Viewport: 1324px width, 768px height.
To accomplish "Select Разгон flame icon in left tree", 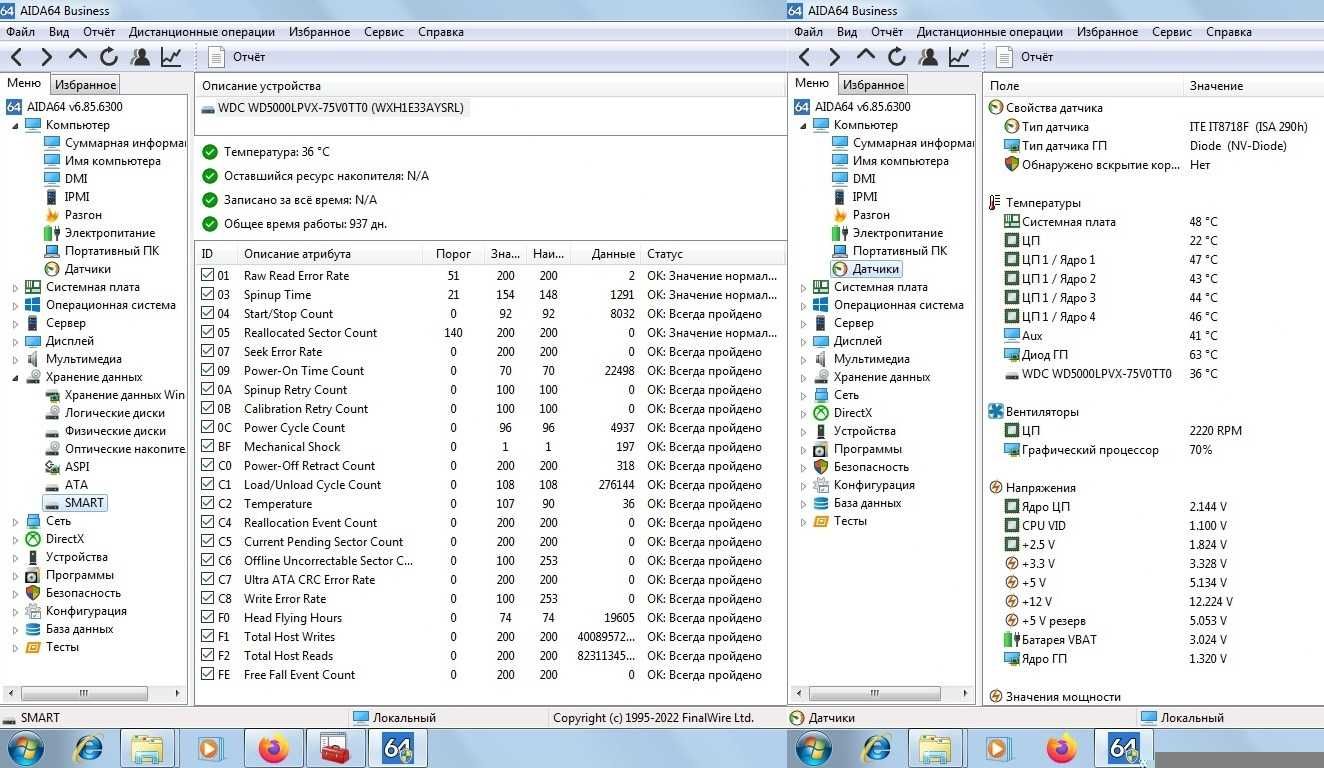I will pyautogui.click(x=53, y=215).
